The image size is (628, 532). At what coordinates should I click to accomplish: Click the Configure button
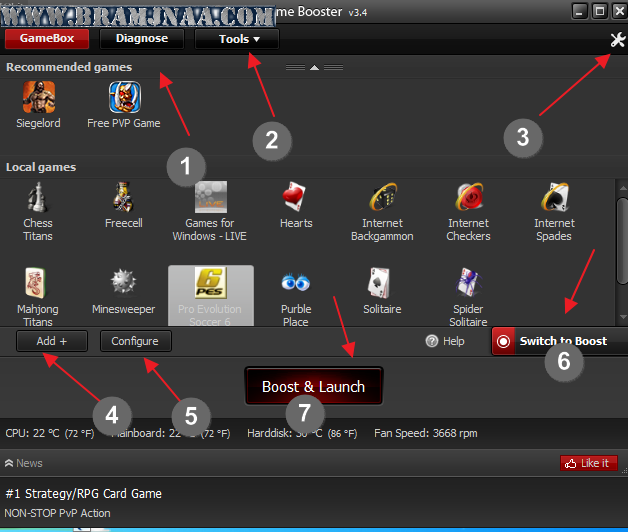pyautogui.click(x=135, y=341)
